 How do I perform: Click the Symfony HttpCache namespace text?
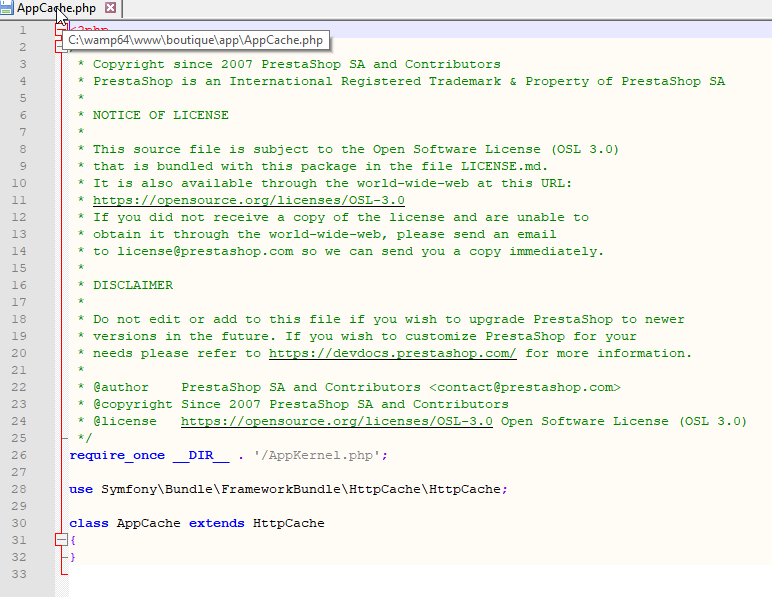[x=301, y=489]
